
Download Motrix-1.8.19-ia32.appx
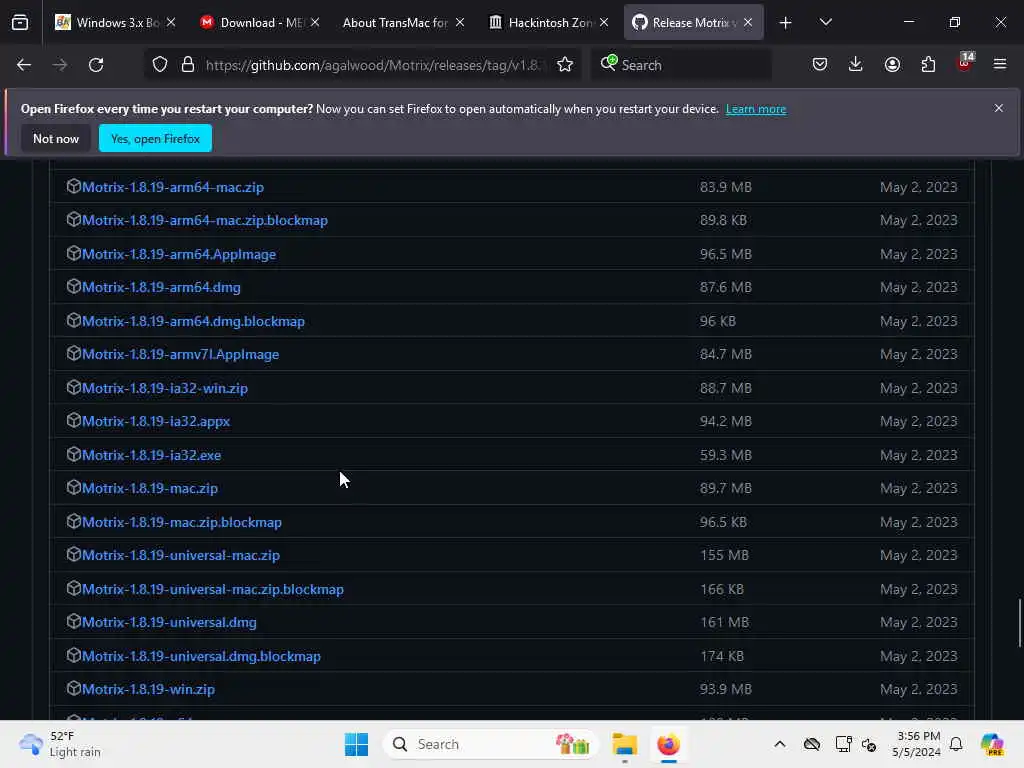[156, 421]
